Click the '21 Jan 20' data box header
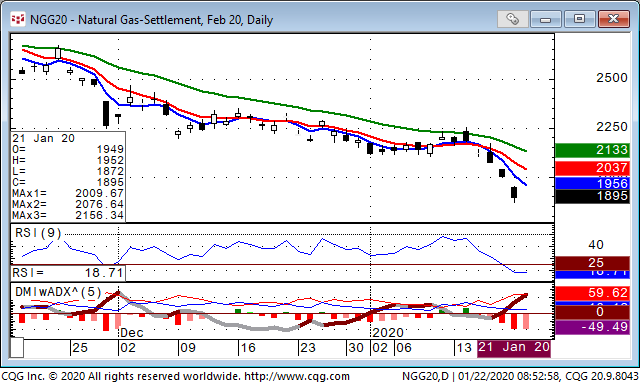This screenshot has height=384, width=640. pyautogui.click(x=43, y=138)
